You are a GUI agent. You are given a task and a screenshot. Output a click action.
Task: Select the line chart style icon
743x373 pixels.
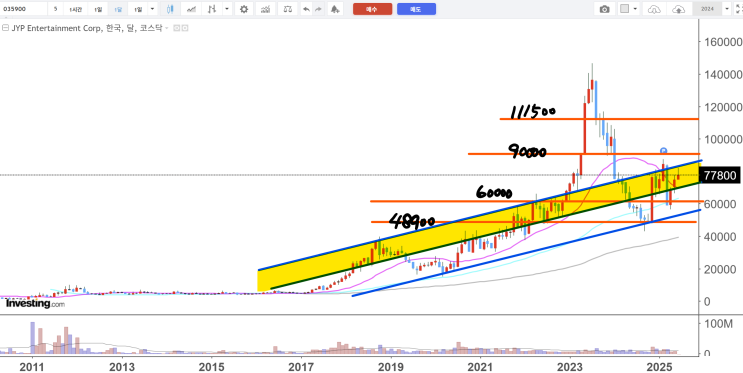tap(192, 9)
